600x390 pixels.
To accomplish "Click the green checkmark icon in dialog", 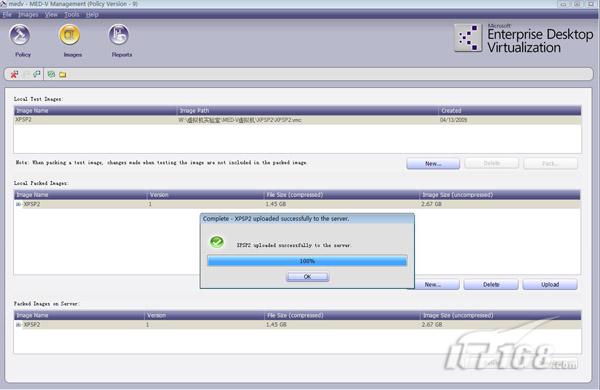I will 217,242.
